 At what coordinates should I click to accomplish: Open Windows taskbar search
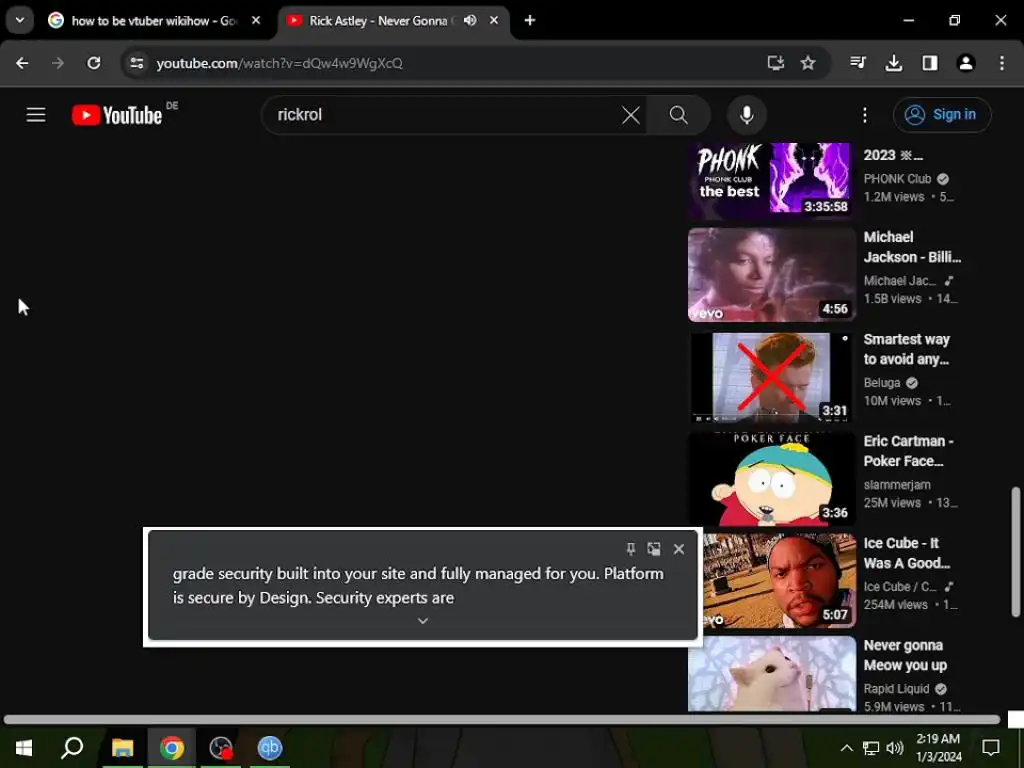tap(72, 748)
